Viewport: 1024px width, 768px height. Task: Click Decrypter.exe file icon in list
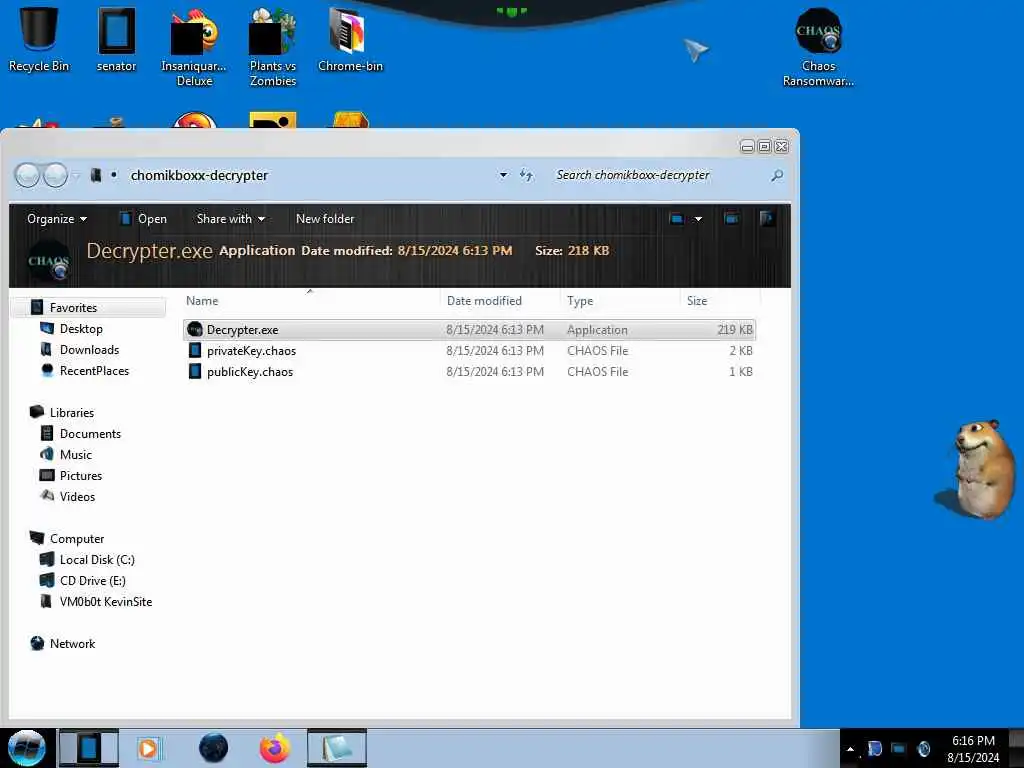click(x=195, y=329)
